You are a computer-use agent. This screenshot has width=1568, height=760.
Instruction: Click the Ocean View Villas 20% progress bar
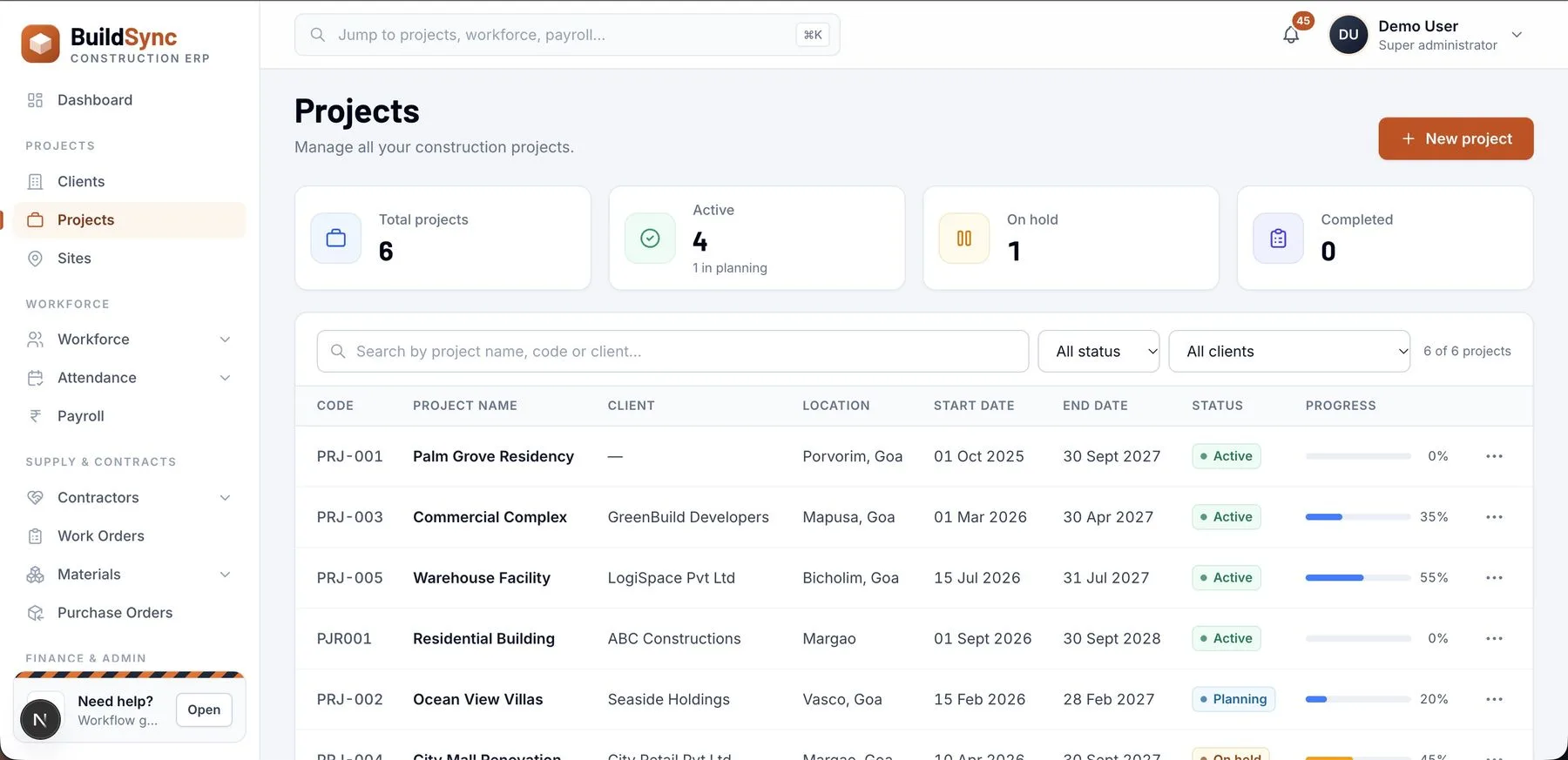[1357, 699]
